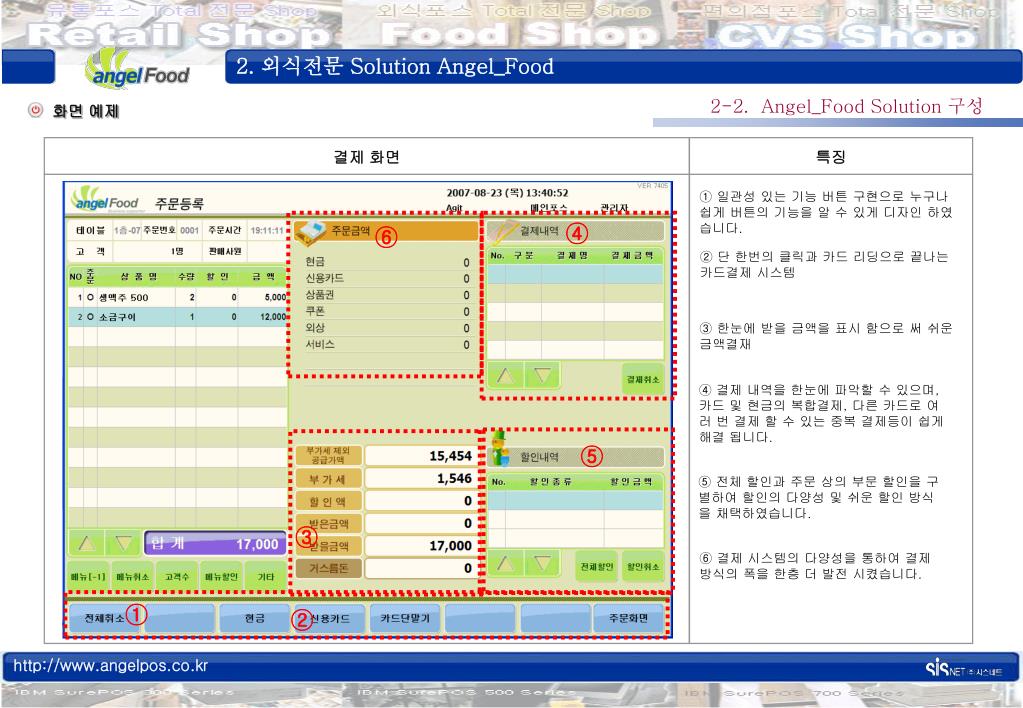This screenshot has height=708, width=1023.
Task: Click the 상품권 line under 주문금액
Action: [x=387, y=295]
